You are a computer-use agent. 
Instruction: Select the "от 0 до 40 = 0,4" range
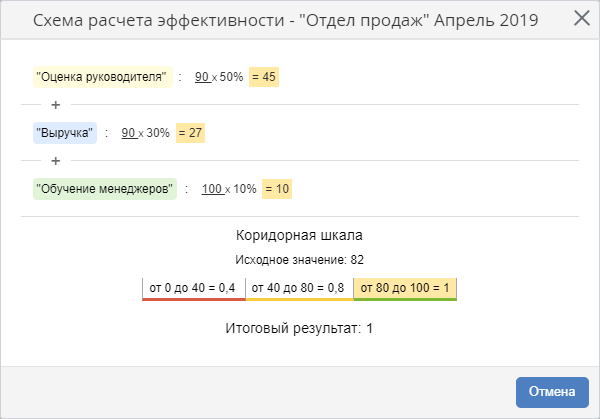pos(193,288)
